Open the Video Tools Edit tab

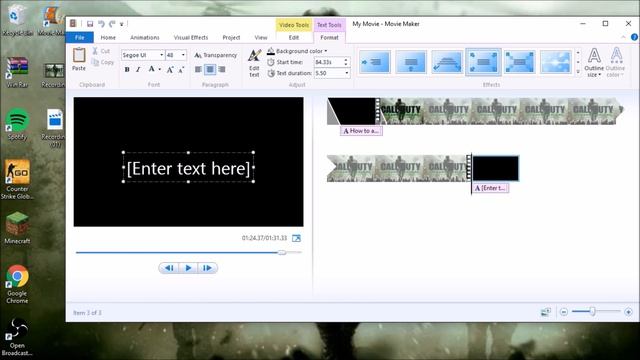click(x=294, y=38)
